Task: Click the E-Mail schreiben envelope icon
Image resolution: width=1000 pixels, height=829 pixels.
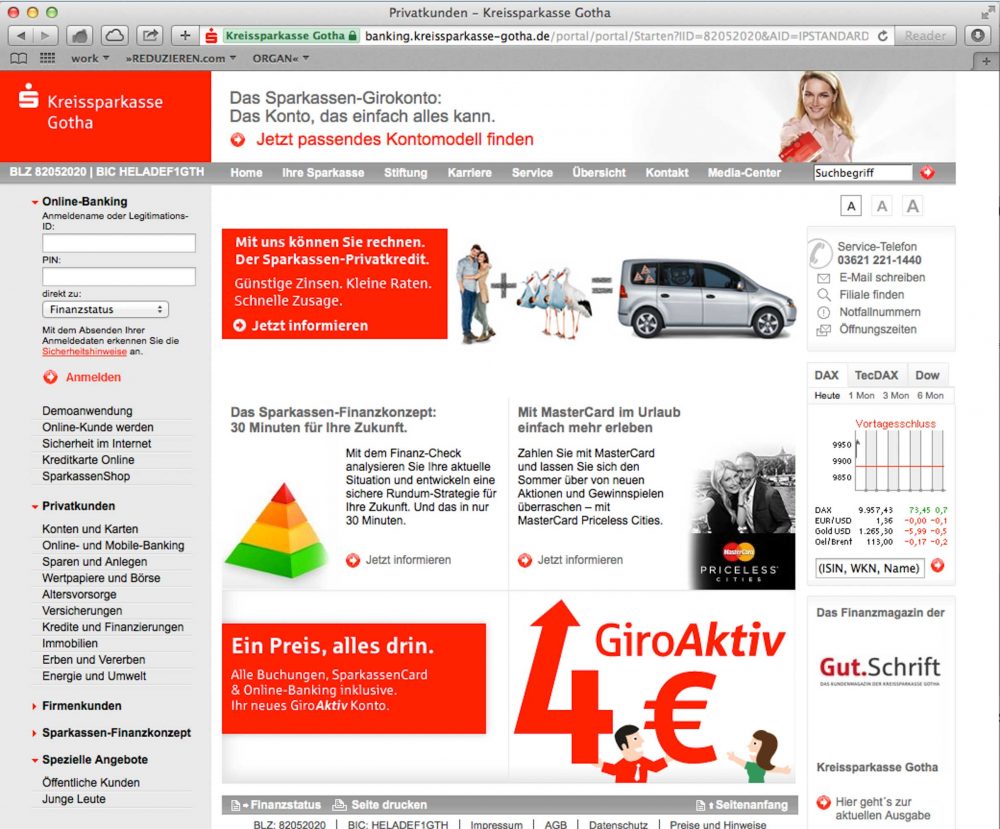Action: (824, 278)
